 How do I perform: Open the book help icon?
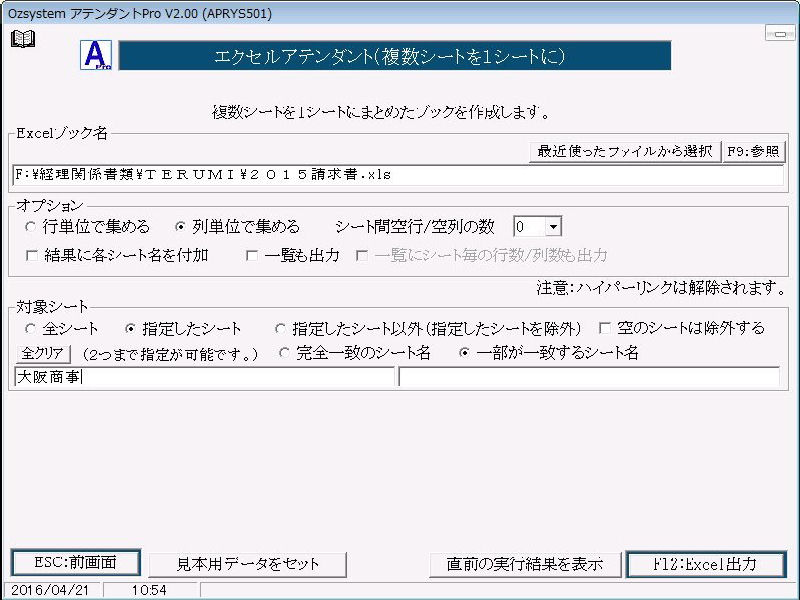tap(23, 39)
